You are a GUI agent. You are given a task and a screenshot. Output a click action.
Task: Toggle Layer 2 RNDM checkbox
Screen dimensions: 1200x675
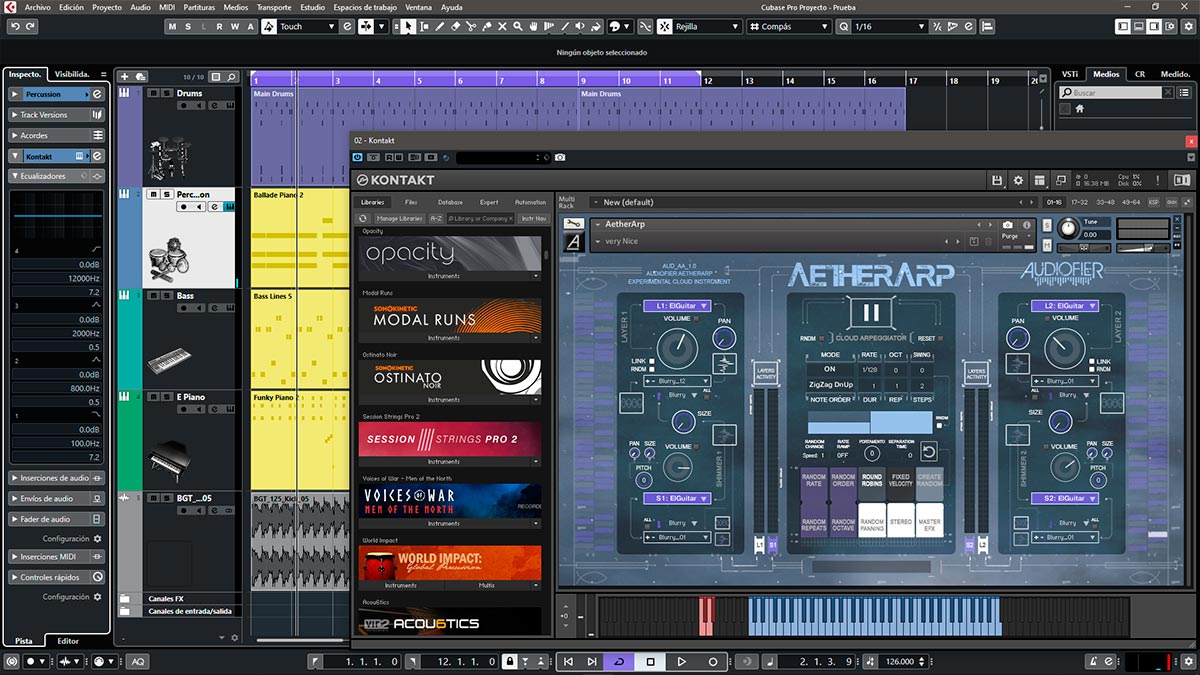pos(1092,369)
